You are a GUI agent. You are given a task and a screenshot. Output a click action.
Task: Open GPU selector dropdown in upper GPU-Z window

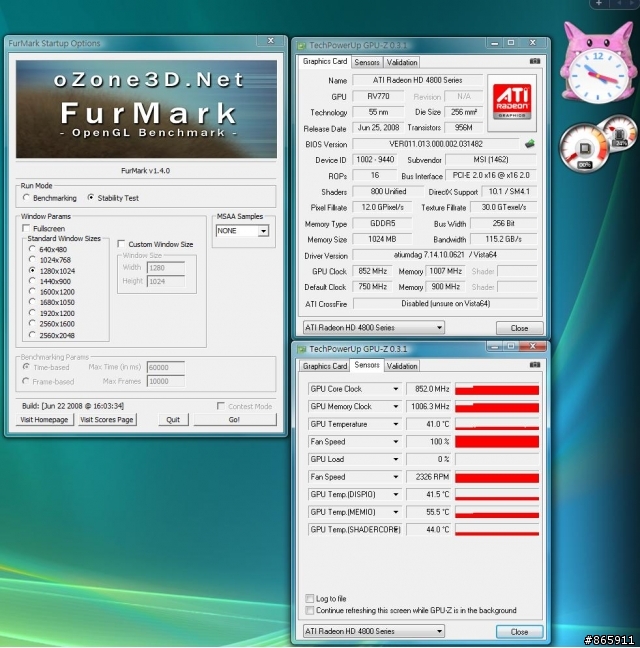coord(440,328)
